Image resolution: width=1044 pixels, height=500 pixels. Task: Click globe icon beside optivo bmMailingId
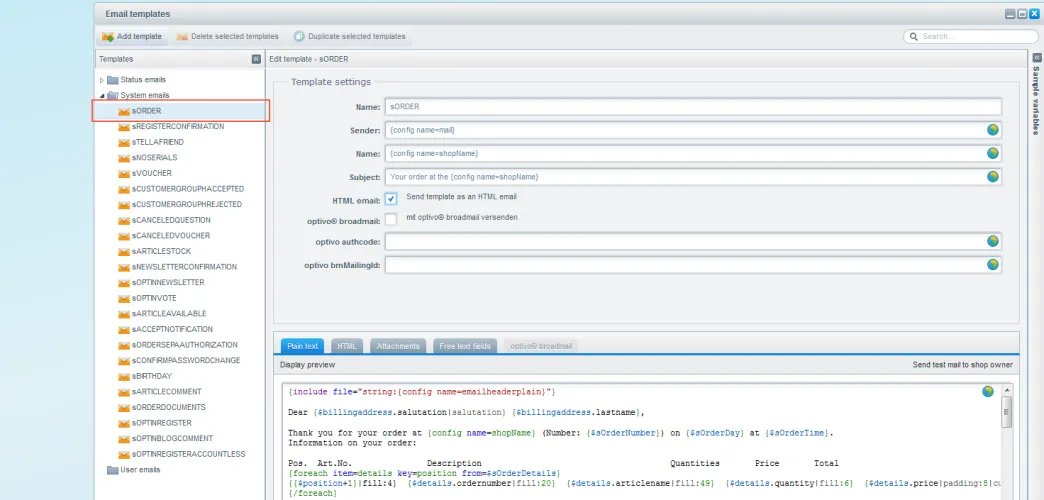(993, 264)
